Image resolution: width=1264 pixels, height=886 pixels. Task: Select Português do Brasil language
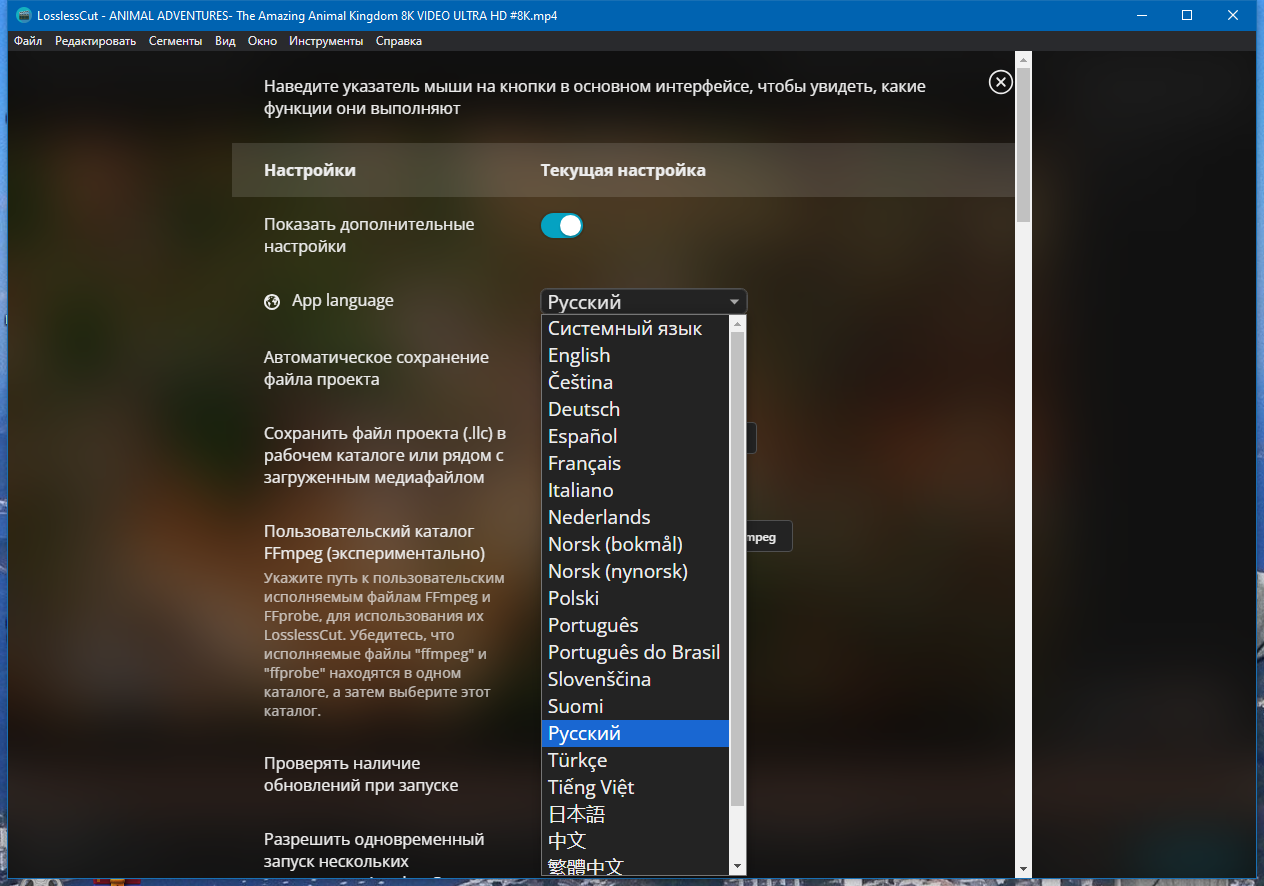[633, 651]
